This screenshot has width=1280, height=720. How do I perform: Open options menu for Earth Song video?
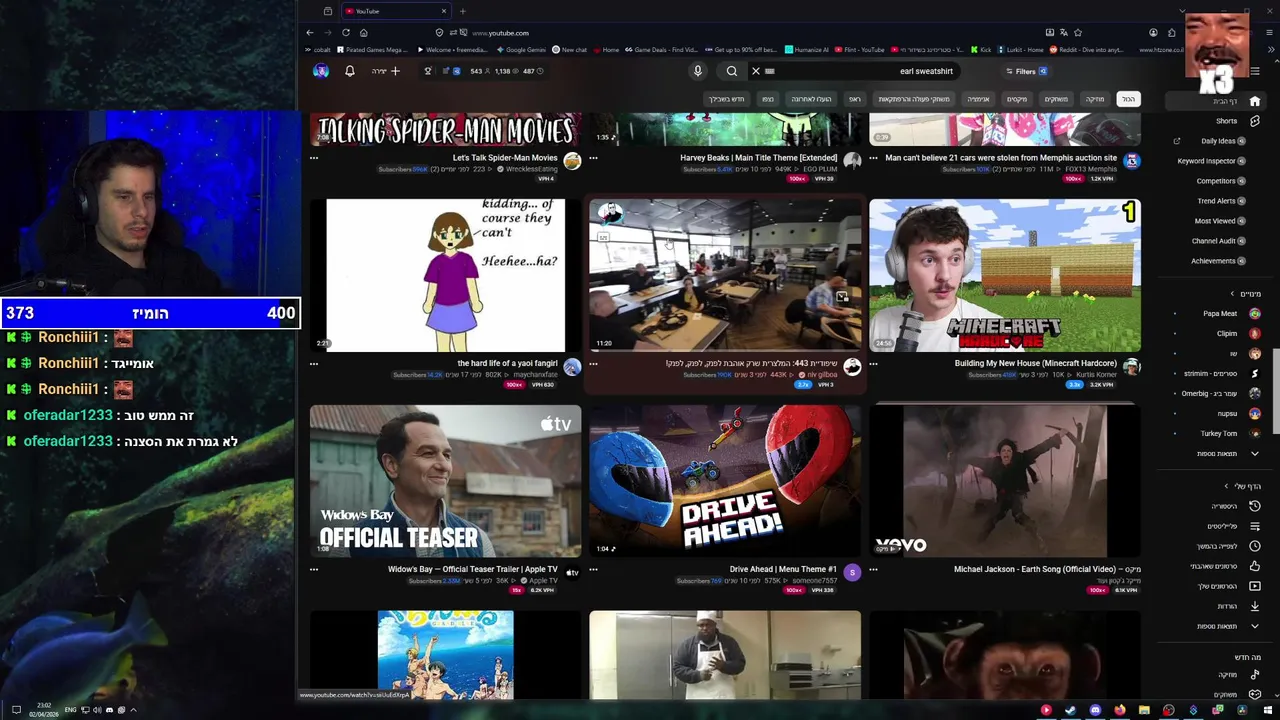pos(873,570)
